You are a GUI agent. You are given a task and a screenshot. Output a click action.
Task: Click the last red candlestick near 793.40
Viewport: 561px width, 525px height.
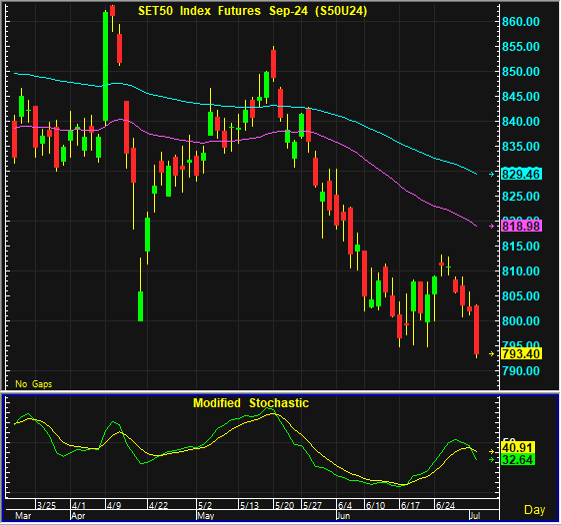pos(477,330)
